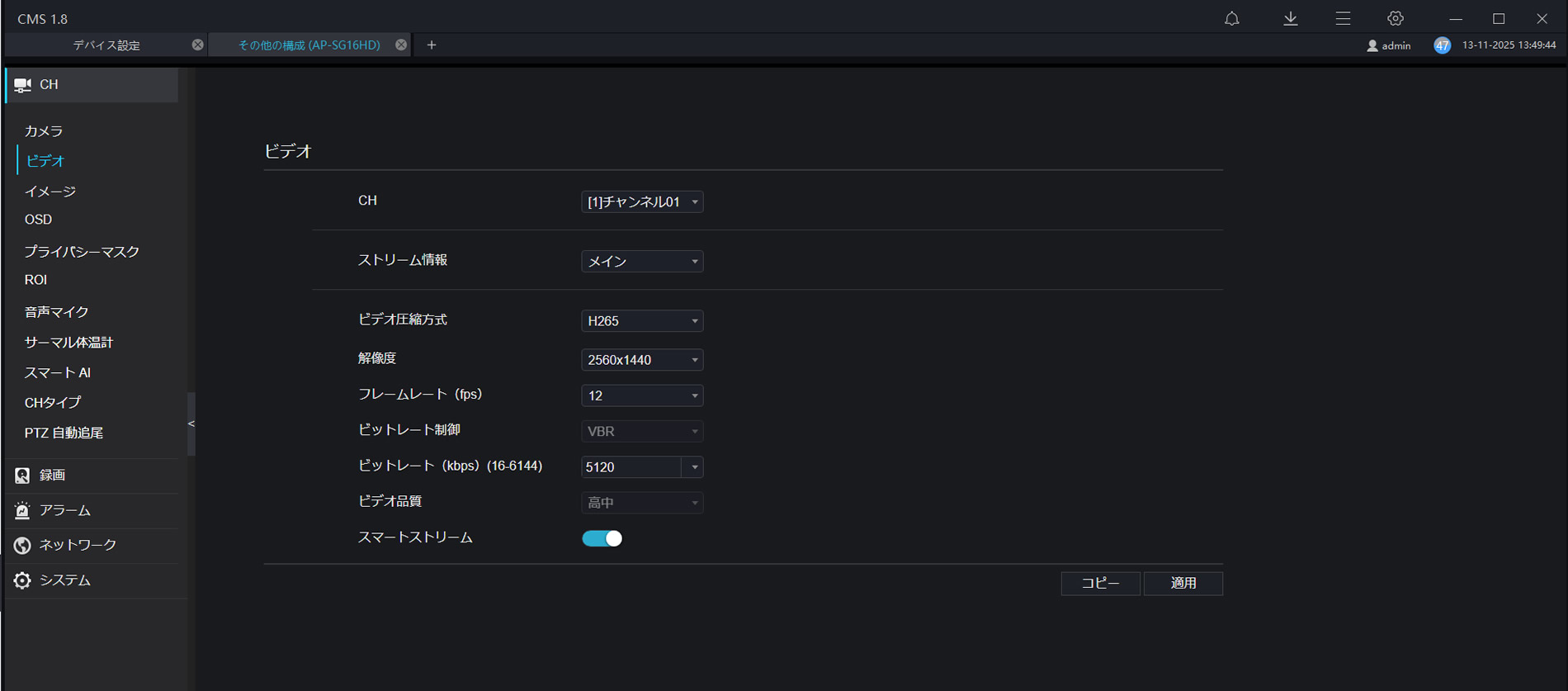1568x691 pixels.
Task: Open the ビデオ圧縮方式 H265 dropdown
Action: pyautogui.click(x=642, y=321)
